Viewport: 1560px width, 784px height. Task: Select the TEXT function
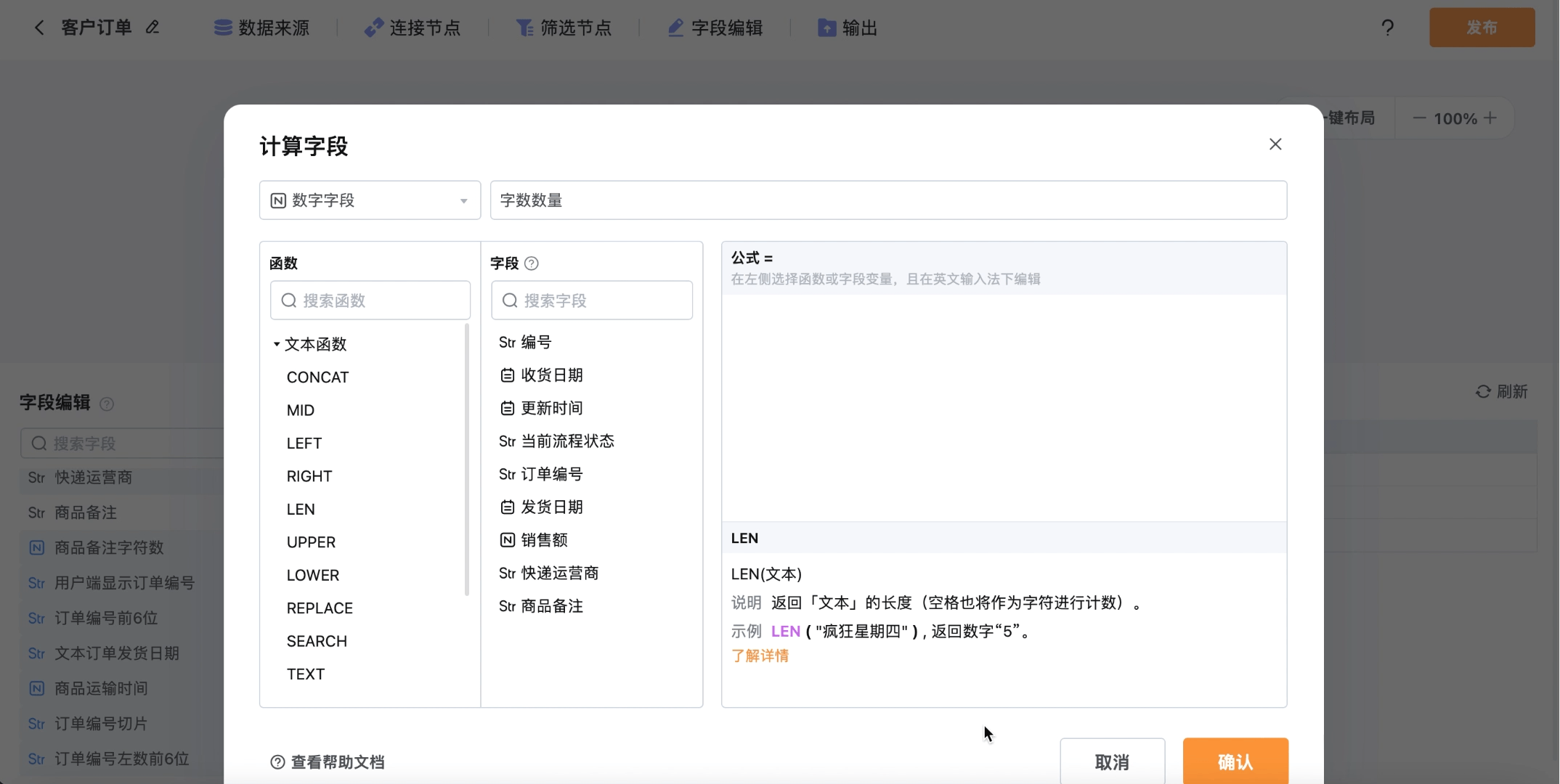(x=306, y=674)
